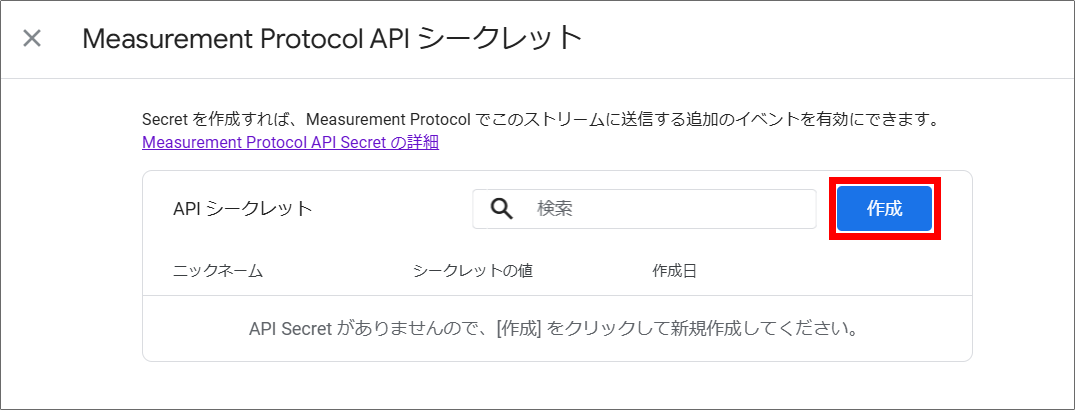Open Measurement Protocol API Secret の詳細 link
The width and height of the screenshot is (1075, 410).
pos(291,142)
